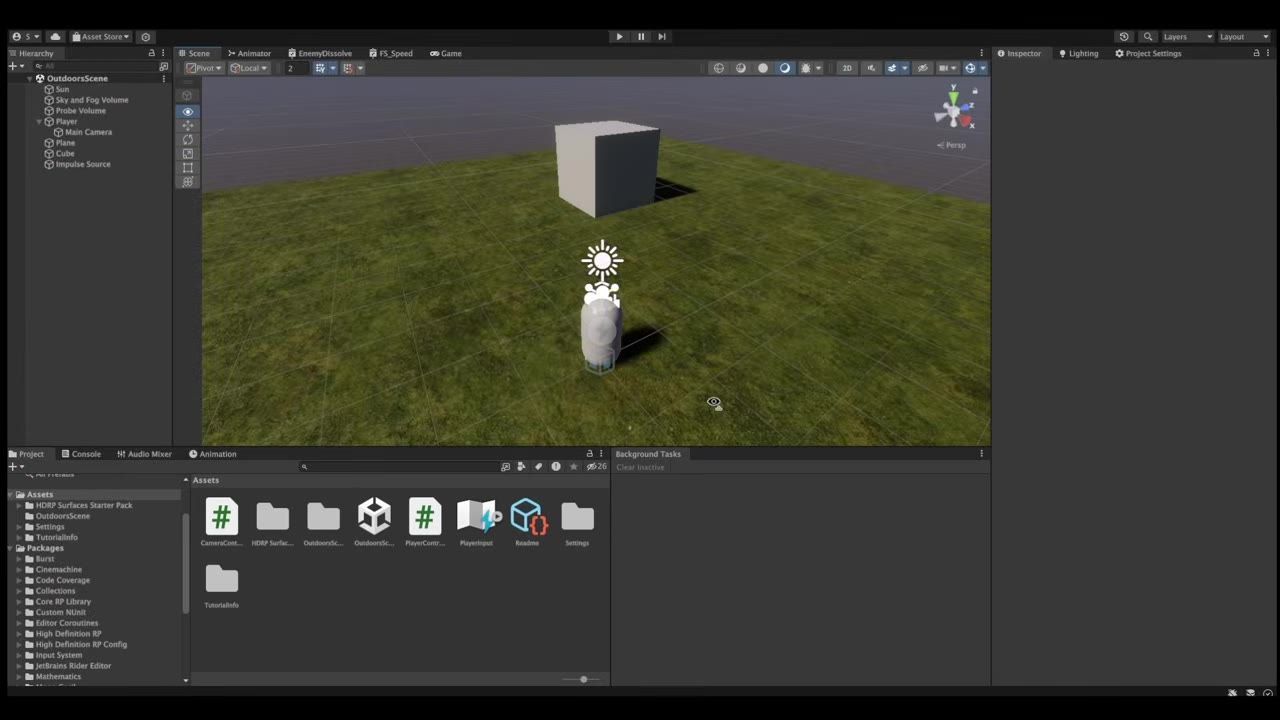Image resolution: width=1280 pixels, height=720 pixels.
Task: Switch to the Game tab
Action: pyautogui.click(x=445, y=54)
